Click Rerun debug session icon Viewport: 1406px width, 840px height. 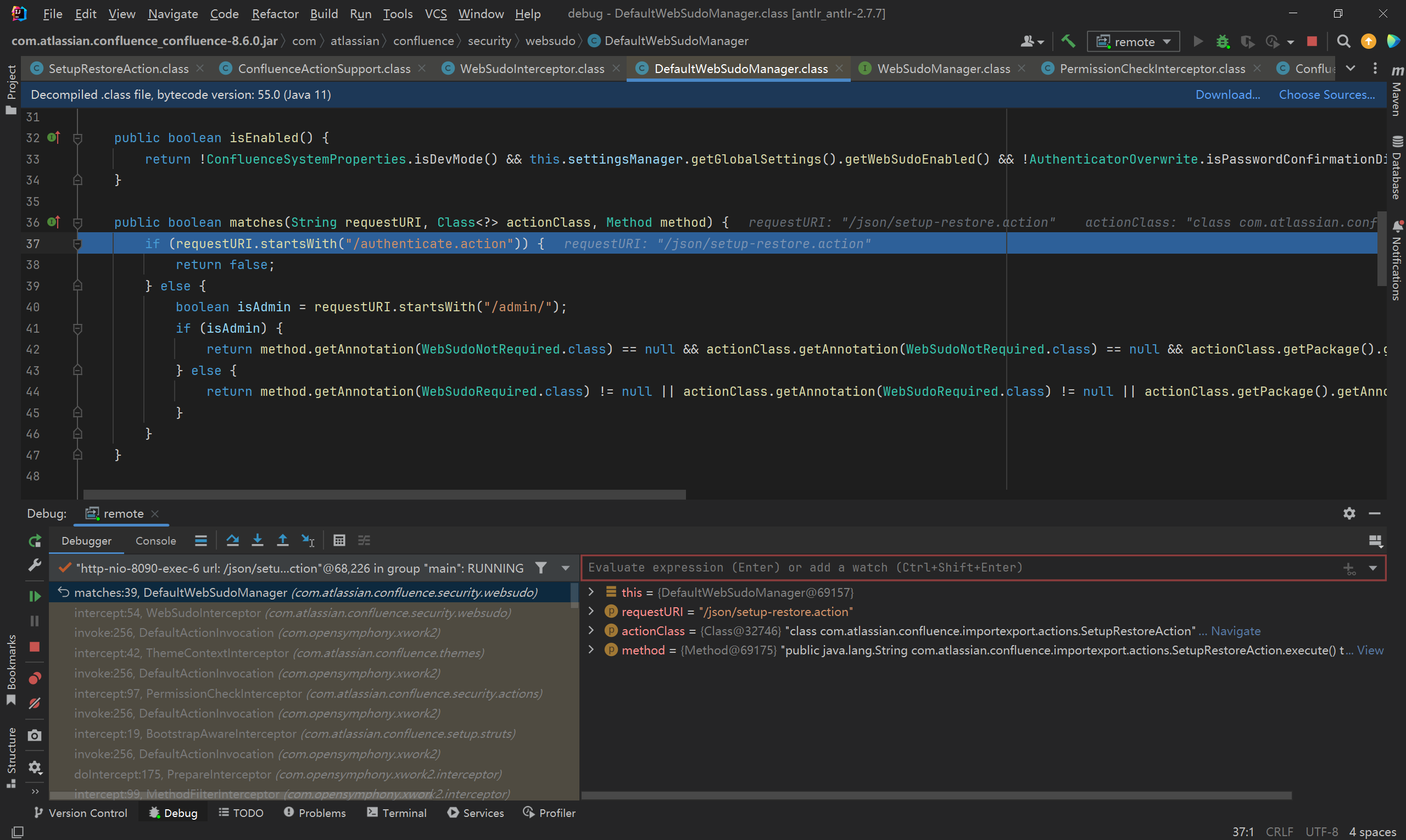click(x=35, y=541)
